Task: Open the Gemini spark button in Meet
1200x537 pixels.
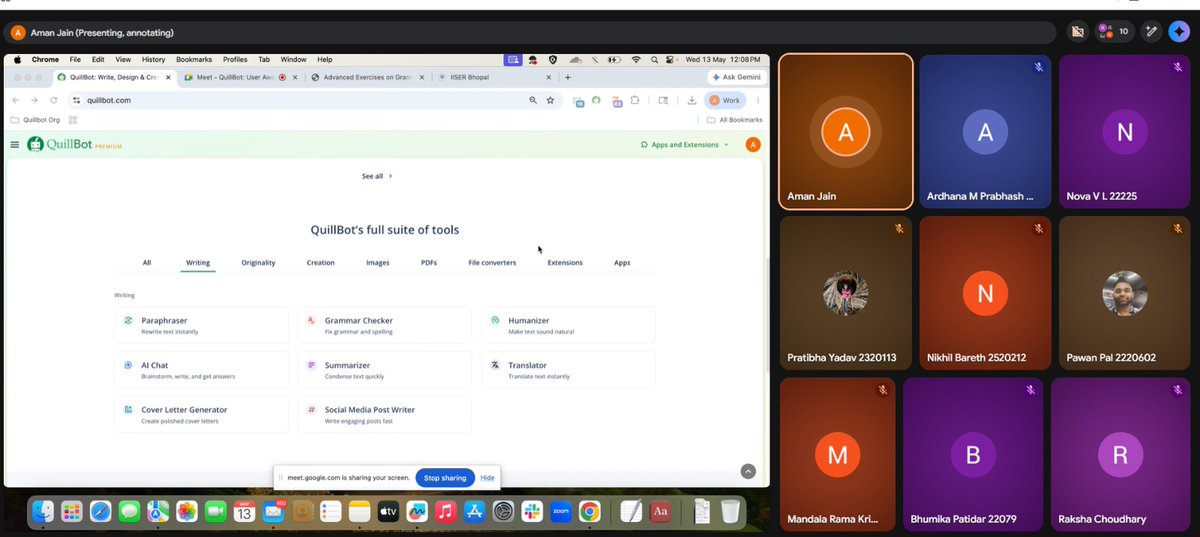Action: 1181,31
